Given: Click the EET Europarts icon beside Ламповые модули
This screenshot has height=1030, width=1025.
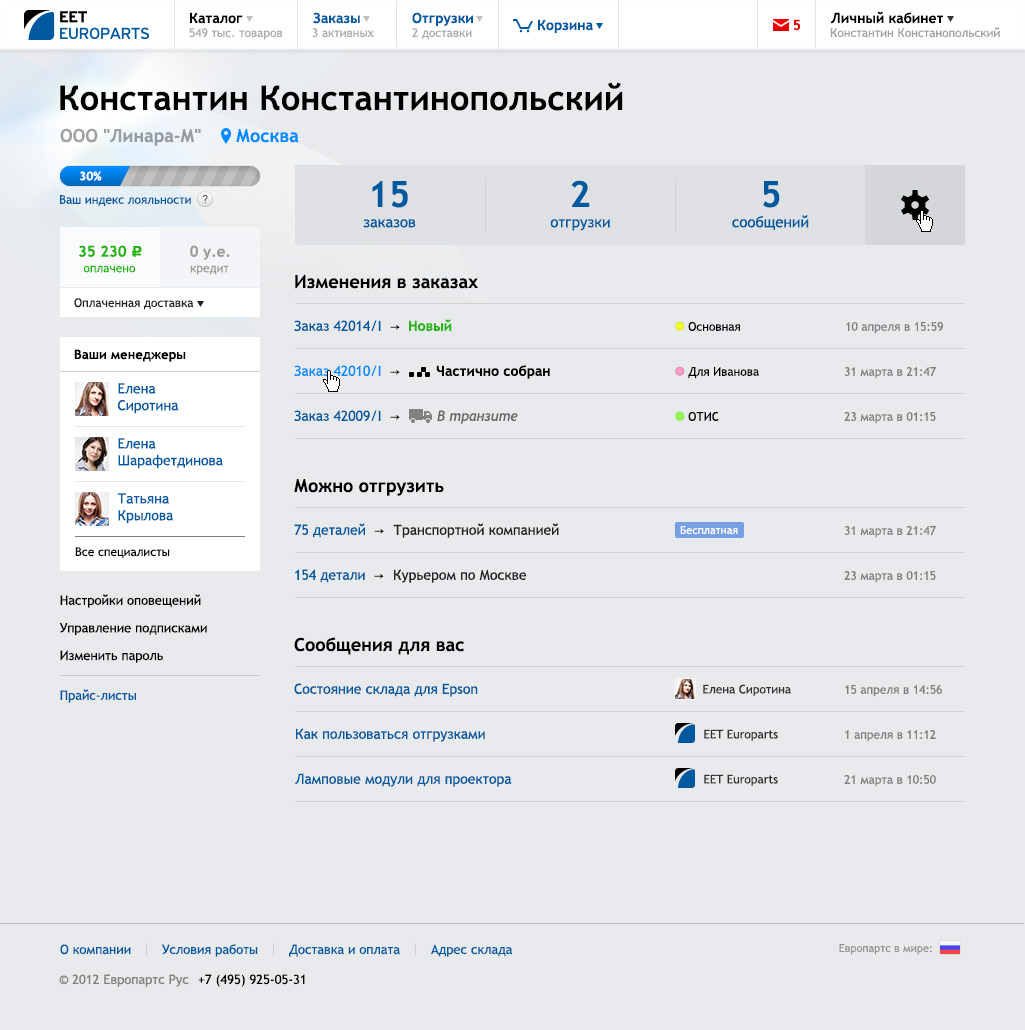Looking at the screenshot, I should [x=685, y=779].
